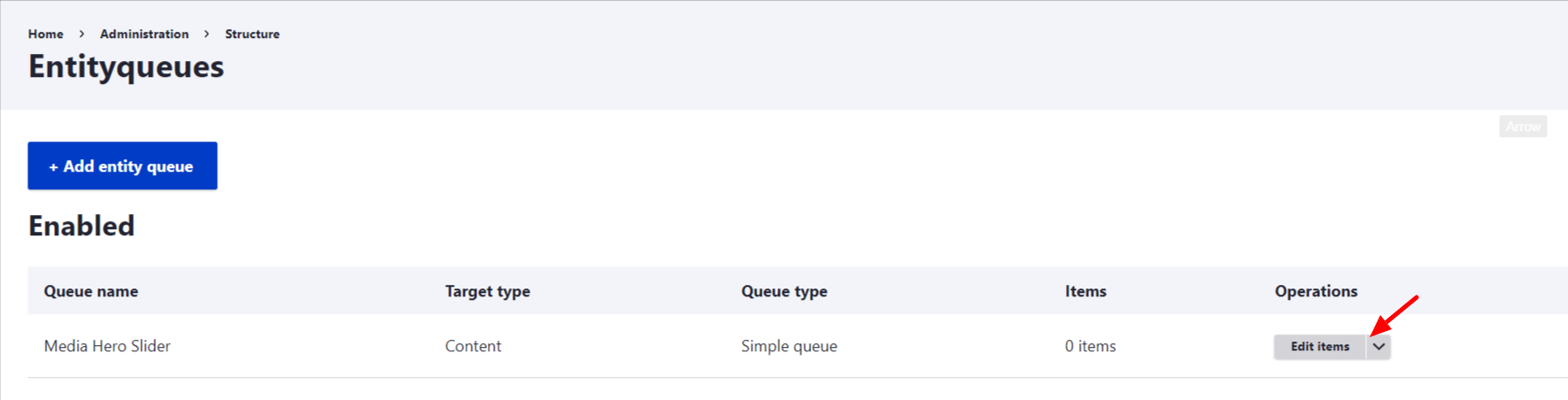Expand the operations dropdown arrow beside Edit items

[x=1379, y=347]
